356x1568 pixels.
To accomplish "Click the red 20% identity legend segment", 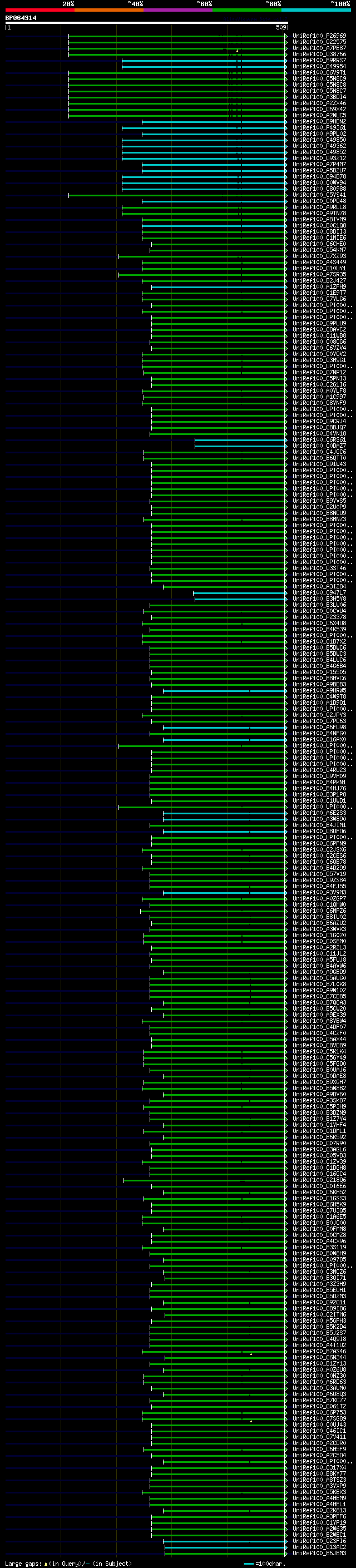I will click(39, 10).
